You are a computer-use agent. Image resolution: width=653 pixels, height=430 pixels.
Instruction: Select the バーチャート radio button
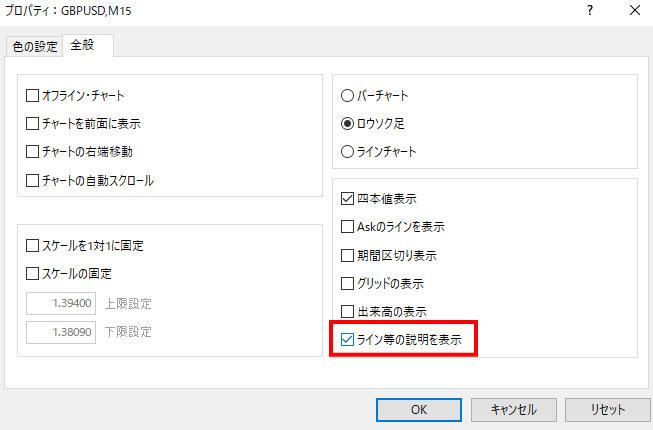point(348,96)
